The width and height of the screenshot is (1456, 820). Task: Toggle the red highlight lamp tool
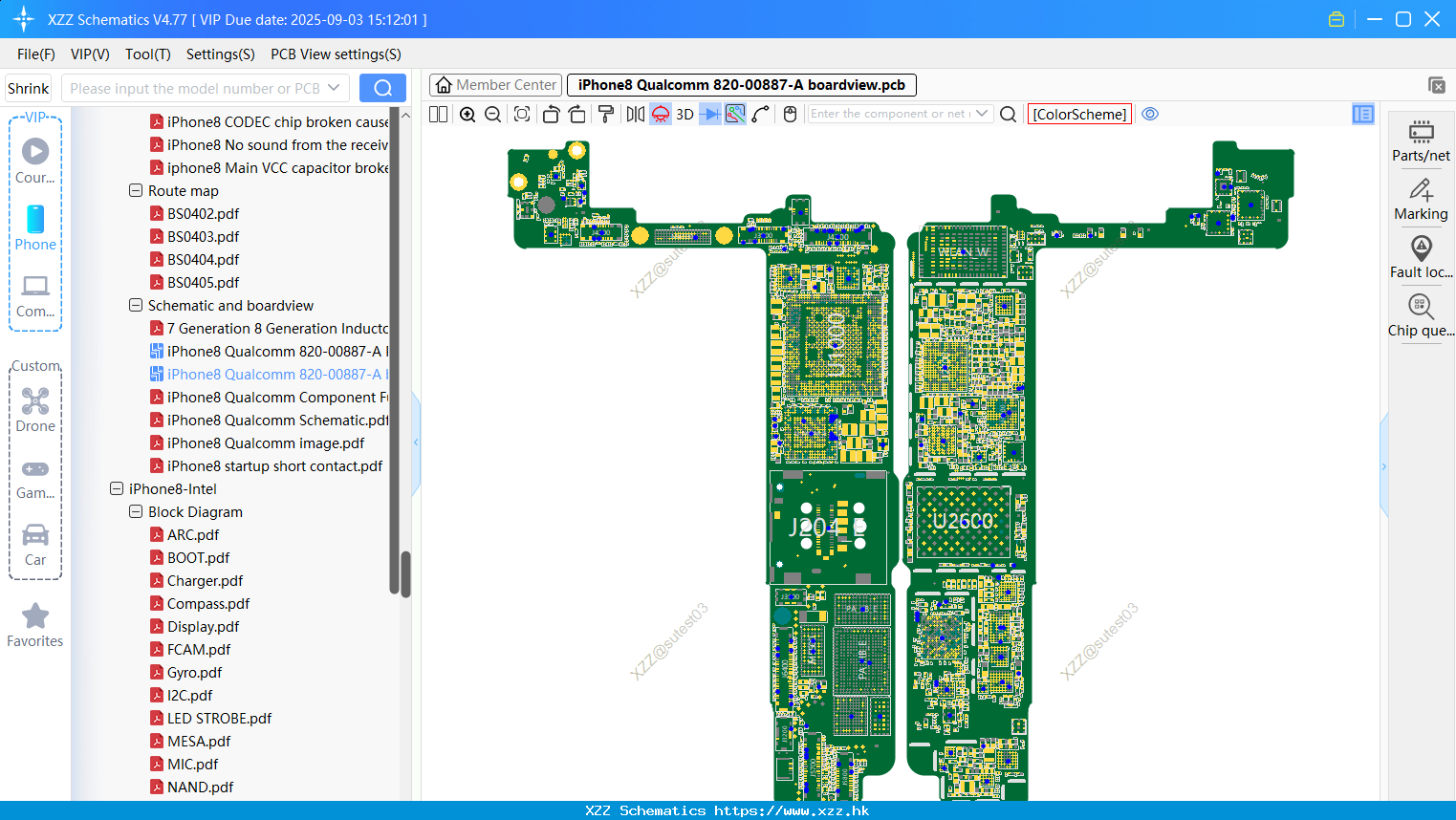tap(661, 114)
